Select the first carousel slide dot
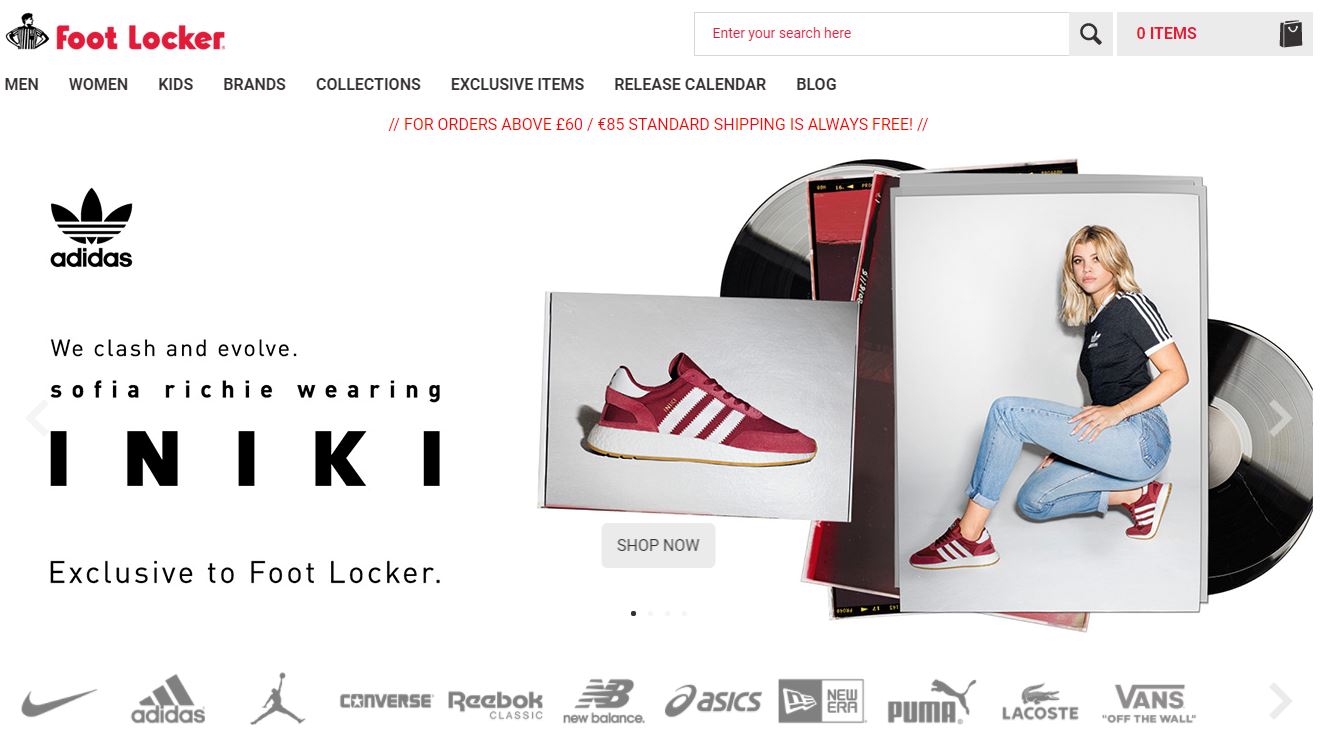The height and width of the screenshot is (737, 1336). coord(633,613)
